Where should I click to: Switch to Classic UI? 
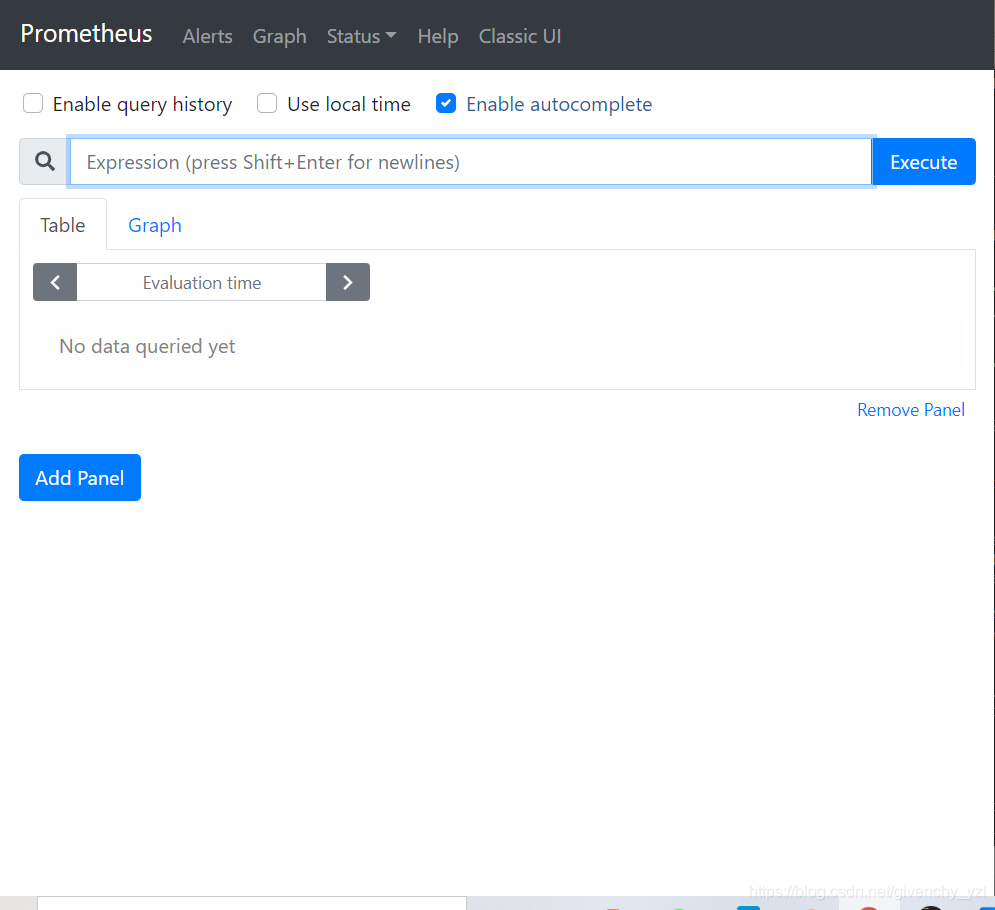coord(520,36)
